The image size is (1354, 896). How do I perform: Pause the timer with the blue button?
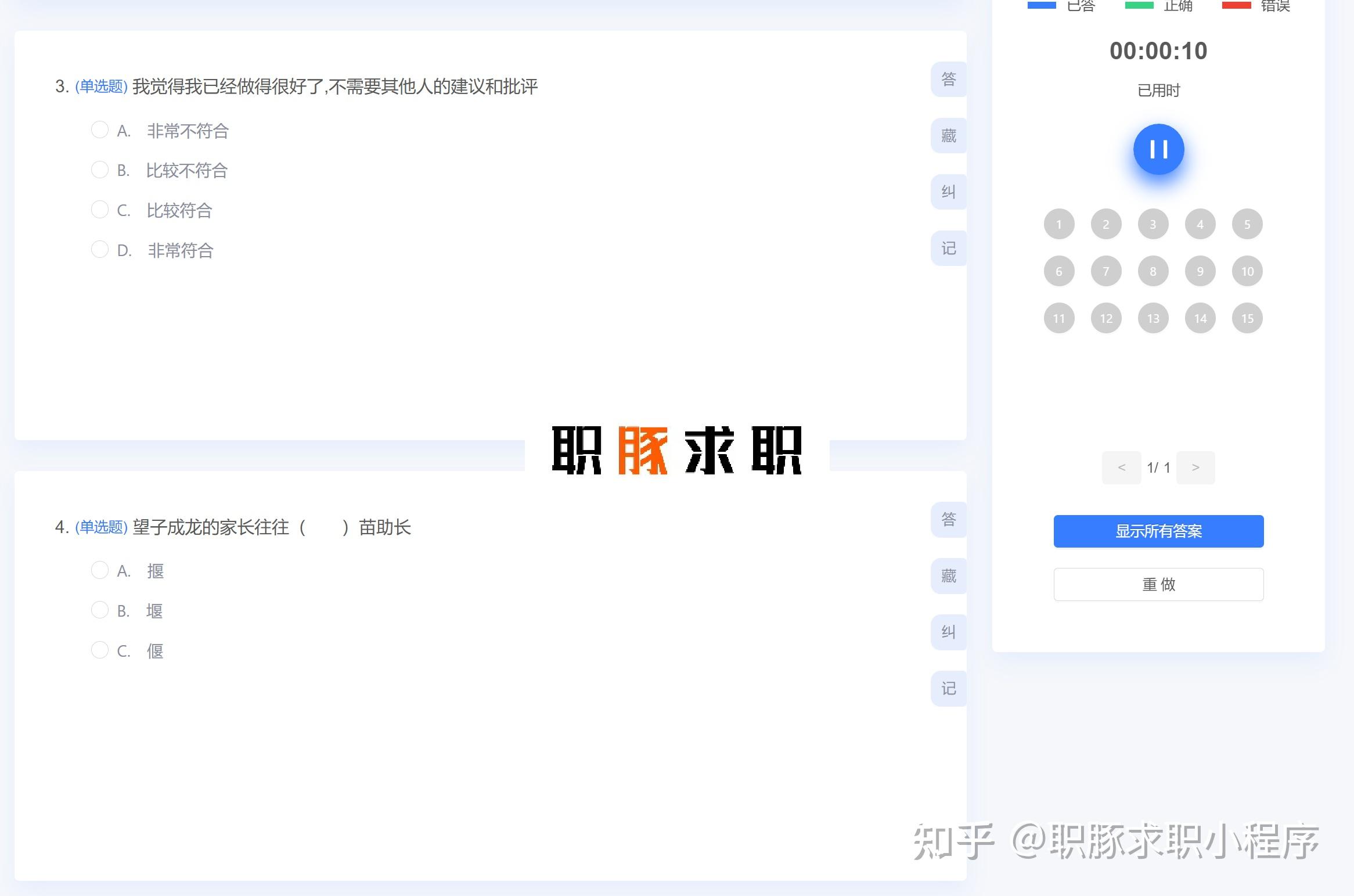1158,149
